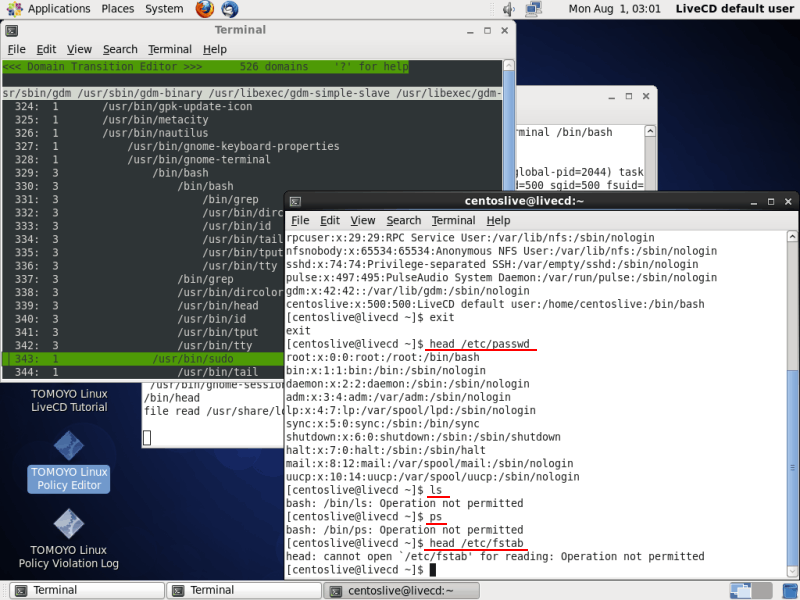Click 'bash: /bin/ps: Operation not permitted' line
Image resolution: width=800 pixels, height=600 pixels.
(x=405, y=530)
